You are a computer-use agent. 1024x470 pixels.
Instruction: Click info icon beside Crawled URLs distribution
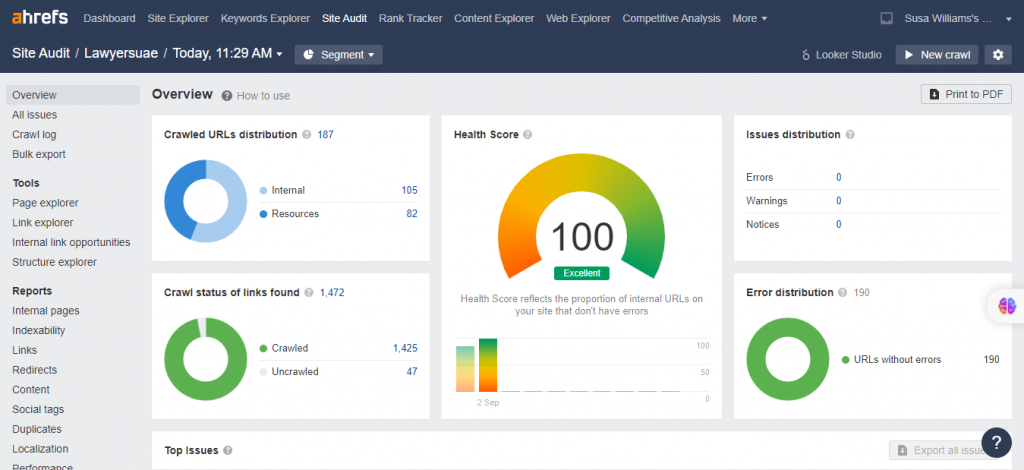click(x=306, y=134)
